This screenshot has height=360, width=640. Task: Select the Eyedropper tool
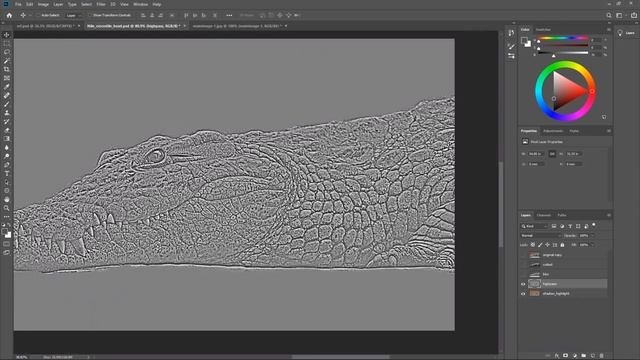pyautogui.click(x=7, y=87)
